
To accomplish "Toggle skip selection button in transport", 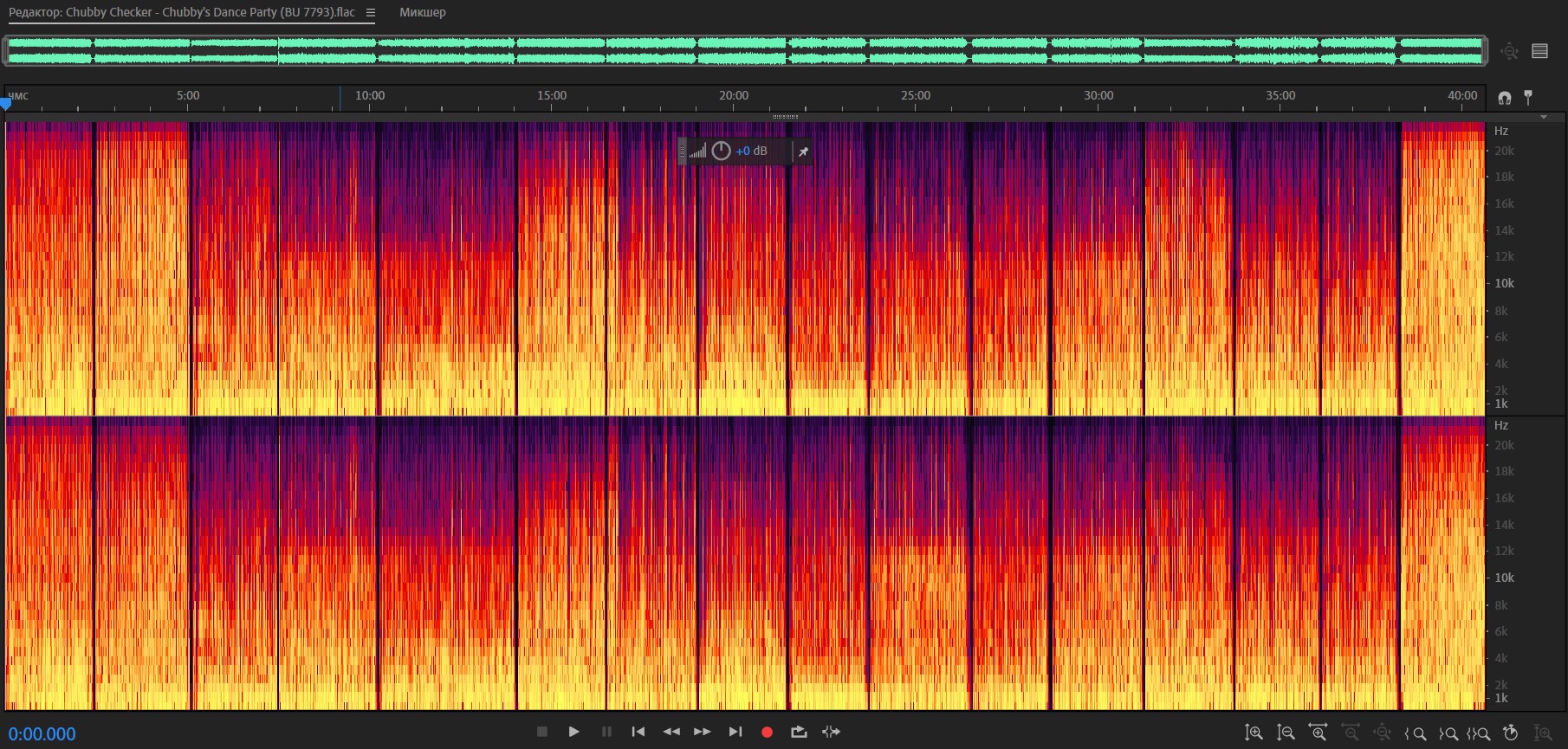I will [x=831, y=732].
